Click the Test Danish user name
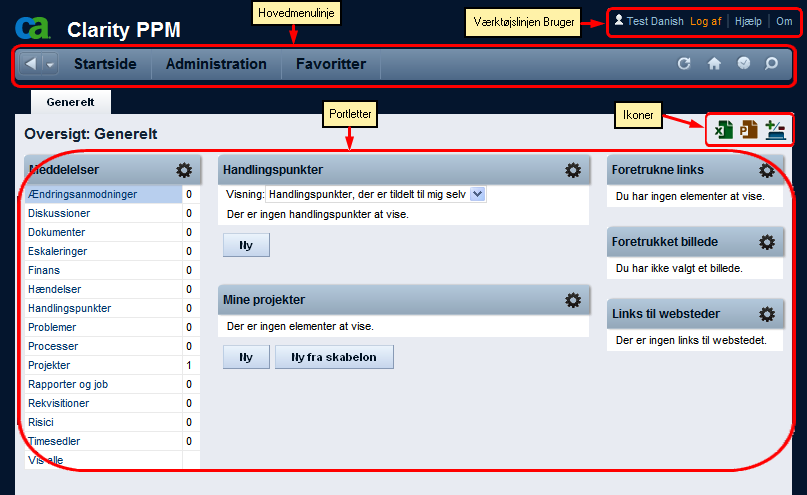The width and height of the screenshot is (807, 495). tap(655, 21)
